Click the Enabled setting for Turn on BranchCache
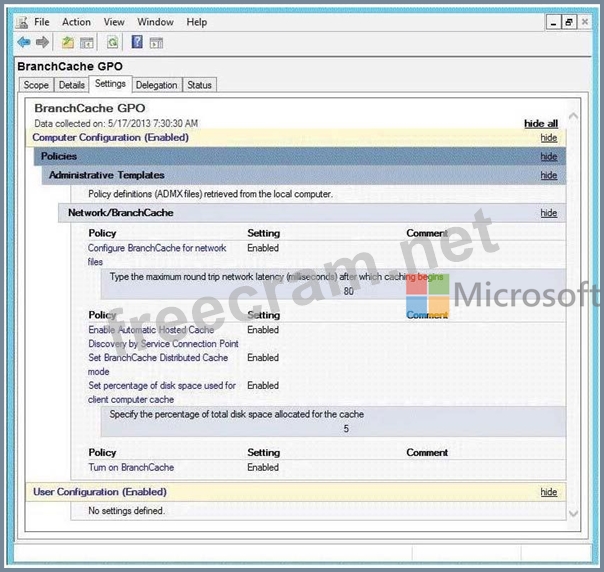Screen dimensions: 604x572 [263, 467]
